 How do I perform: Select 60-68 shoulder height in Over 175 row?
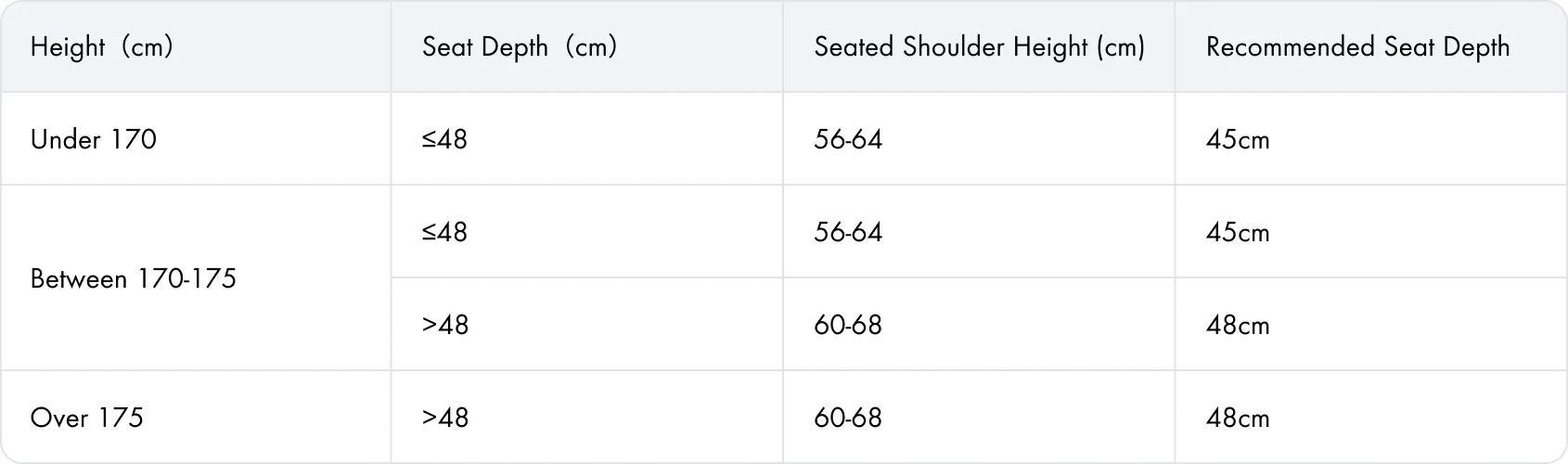[x=848, y=418]
